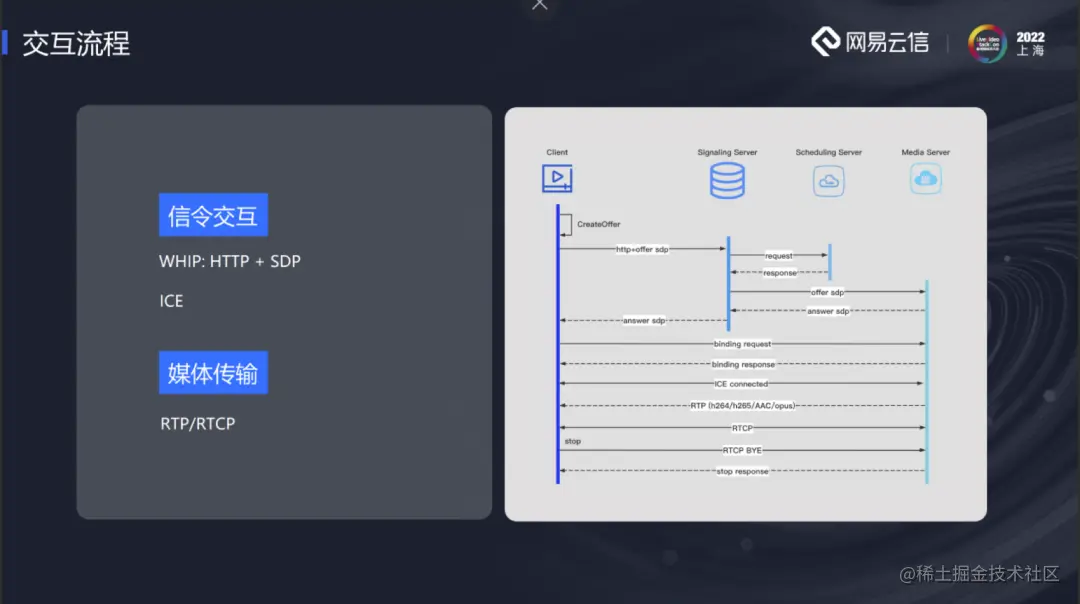Click the http+offer sdp arrow label

[x=642, y=249]
